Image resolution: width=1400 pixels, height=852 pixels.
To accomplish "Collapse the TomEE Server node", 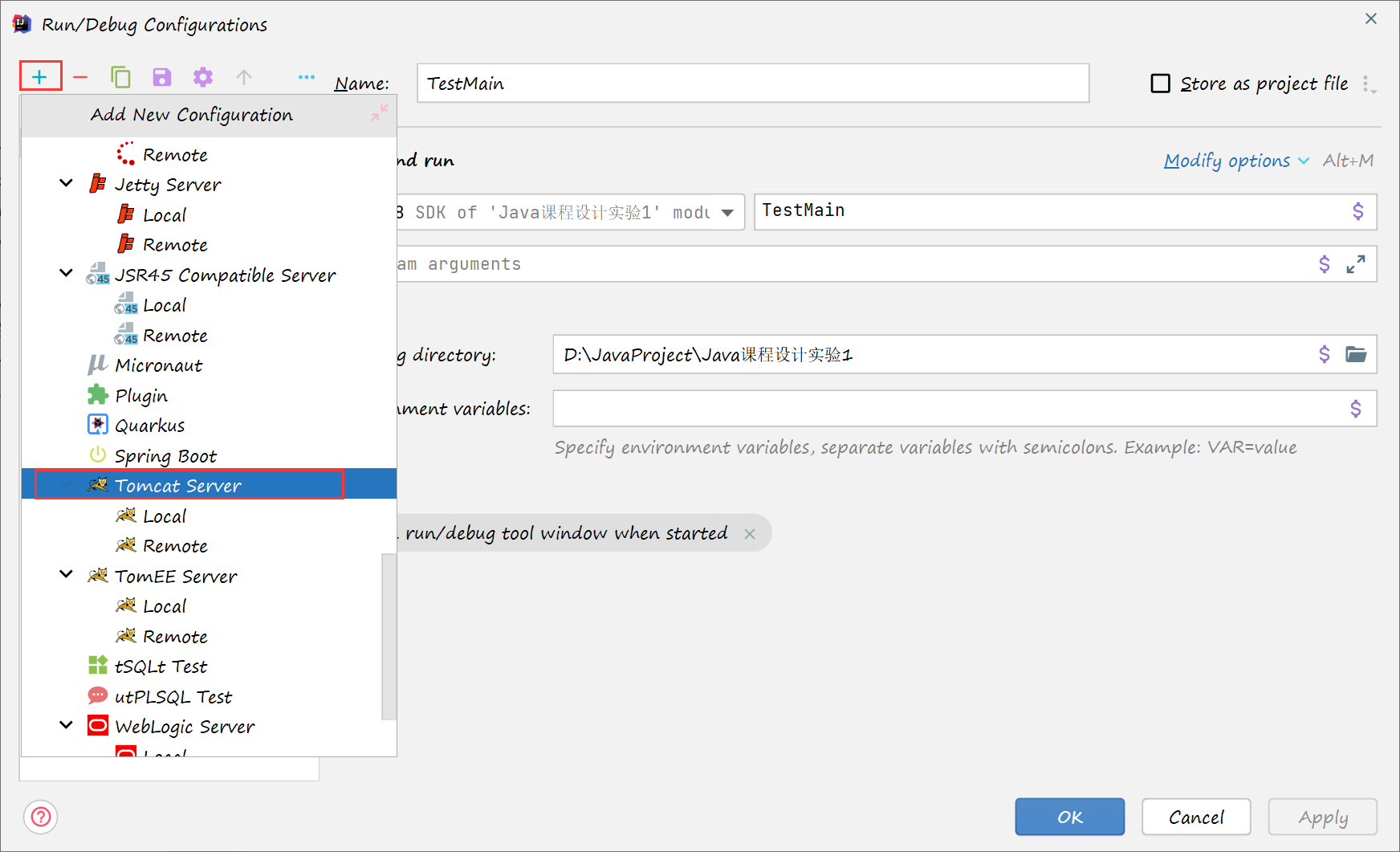I will pyautogui.click(x=67, y=575).
